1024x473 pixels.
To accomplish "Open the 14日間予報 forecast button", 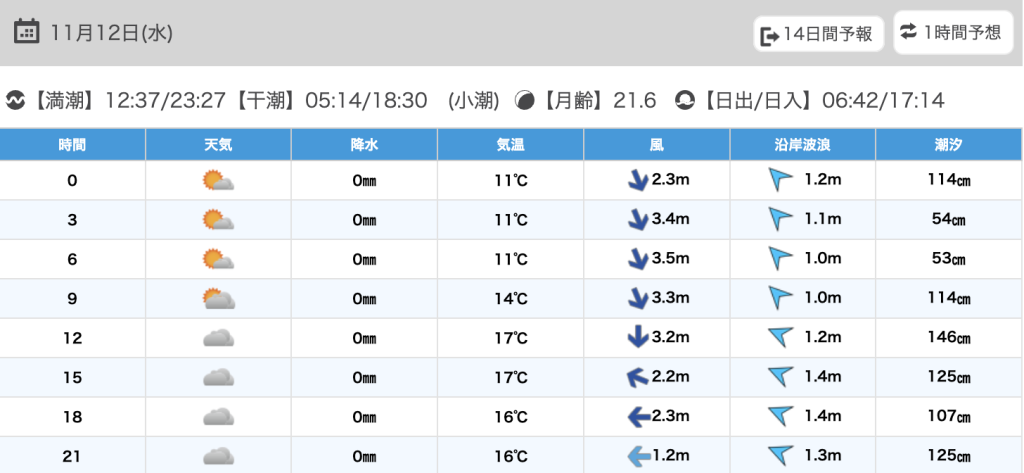I will coord(817,35).
